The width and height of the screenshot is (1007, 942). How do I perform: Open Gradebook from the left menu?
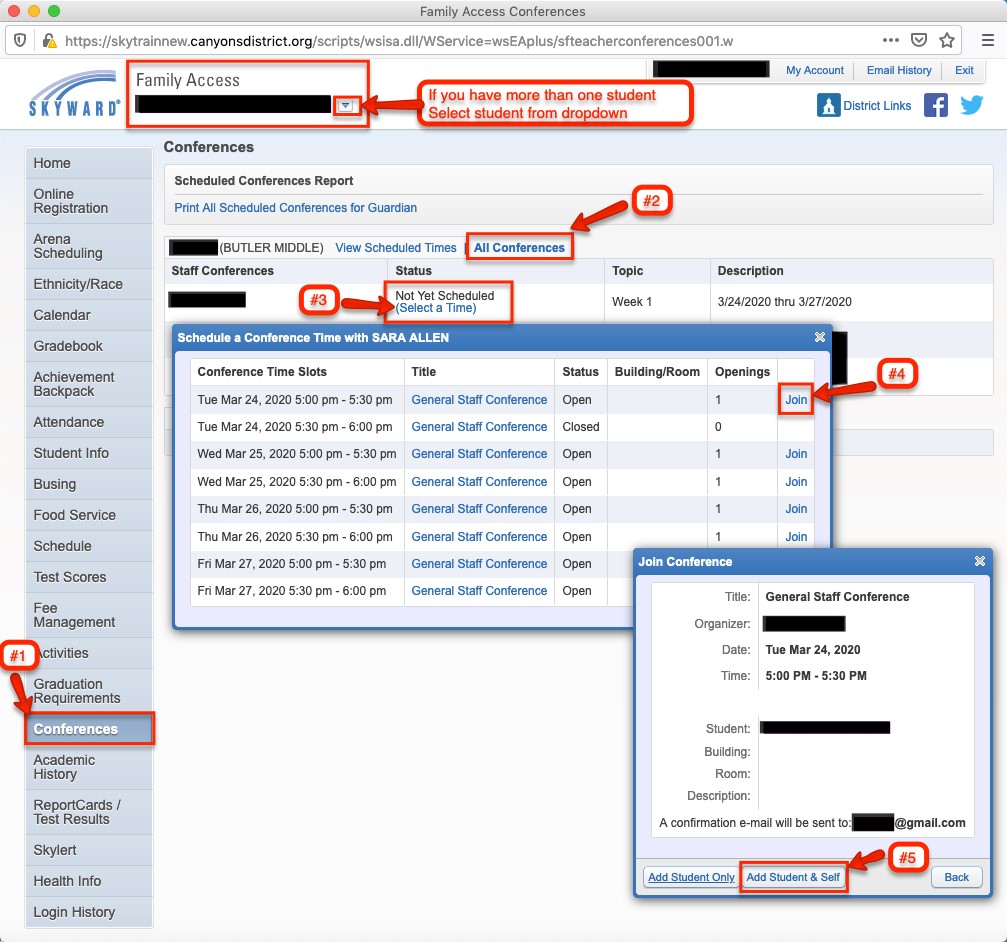tap(68, 346)
